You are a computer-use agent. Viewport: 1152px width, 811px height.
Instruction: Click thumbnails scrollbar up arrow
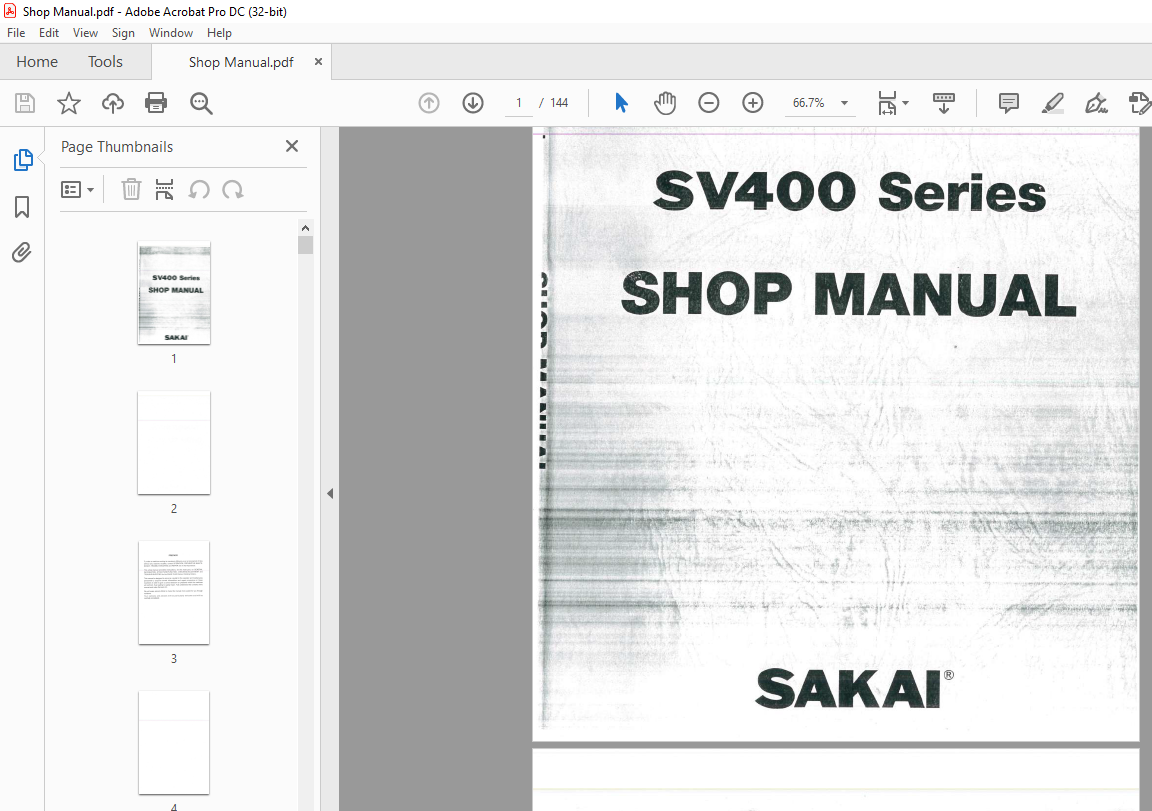(306, 228)
